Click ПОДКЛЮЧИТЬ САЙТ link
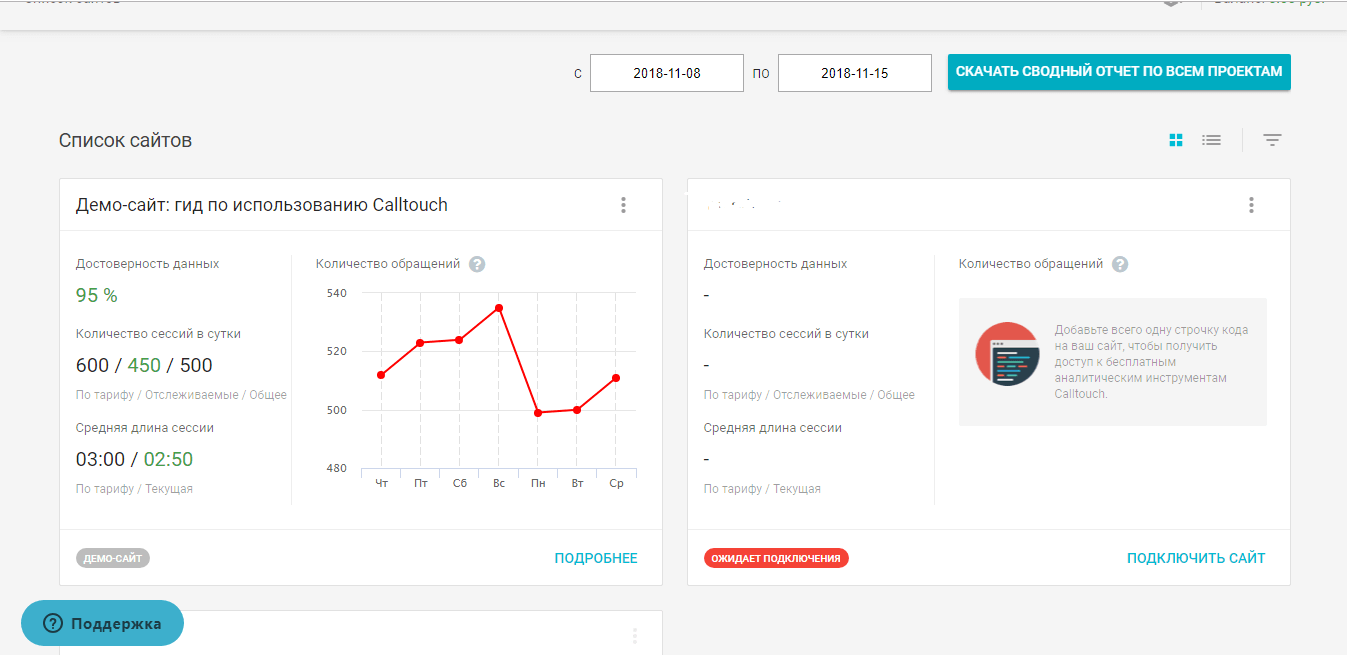The image size is (1347, 655). tap(1196, 558)
